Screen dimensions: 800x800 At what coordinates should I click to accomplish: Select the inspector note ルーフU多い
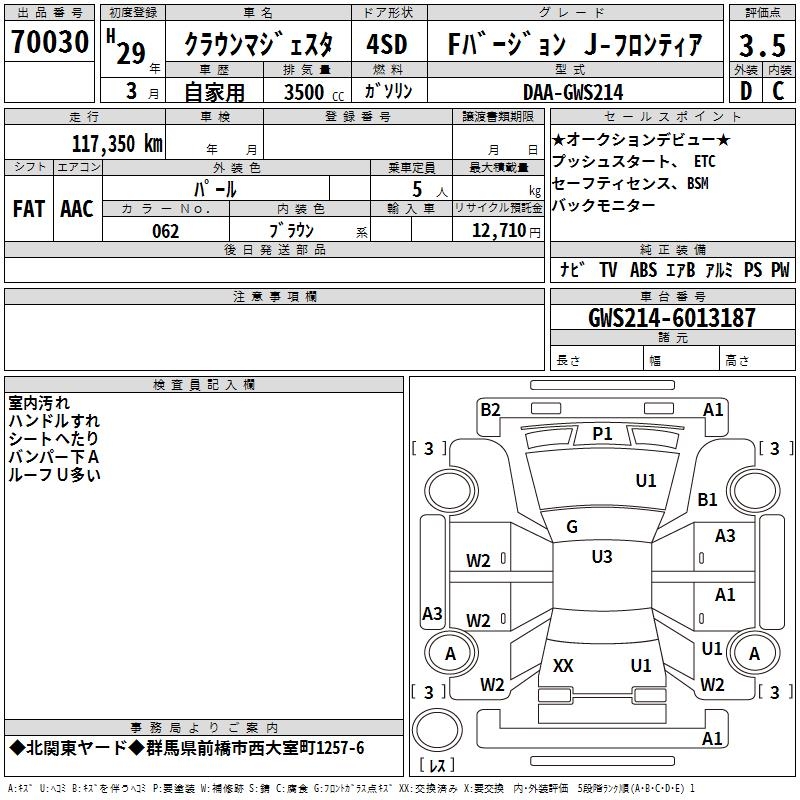(54, 474)
